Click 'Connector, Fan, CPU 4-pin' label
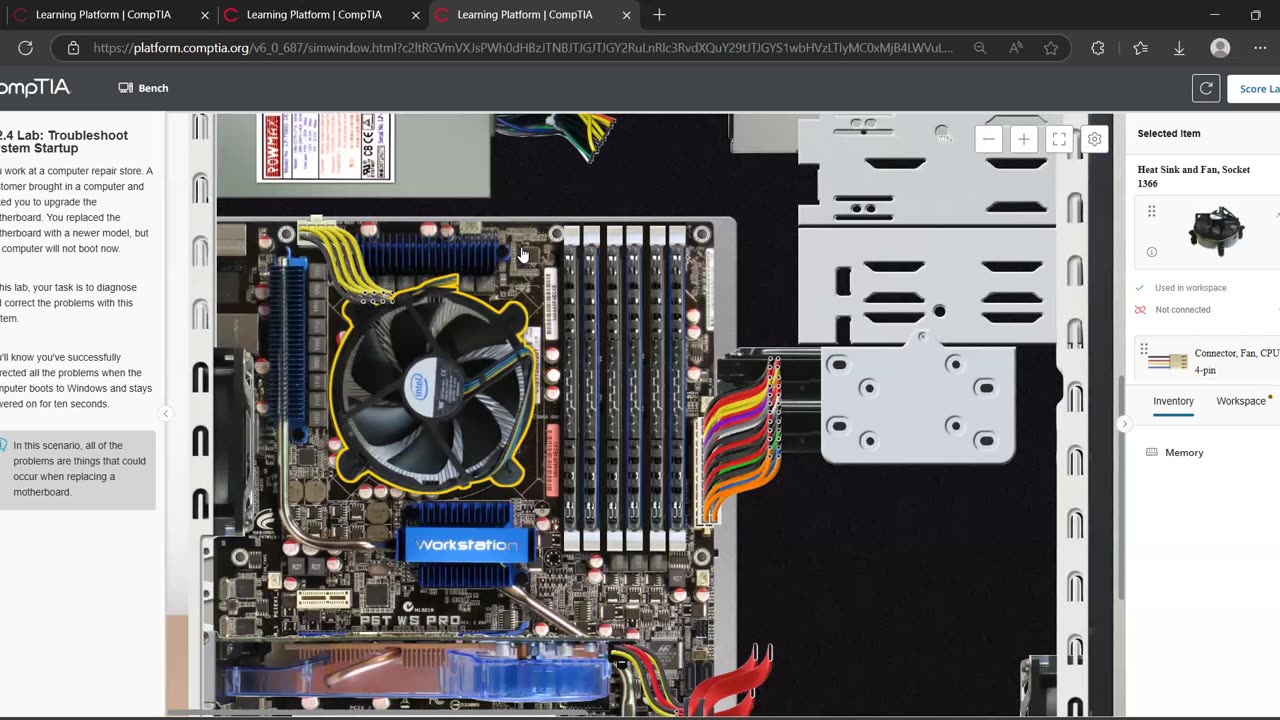This screenshot has height=720, width=1280. click(1236, 361)
